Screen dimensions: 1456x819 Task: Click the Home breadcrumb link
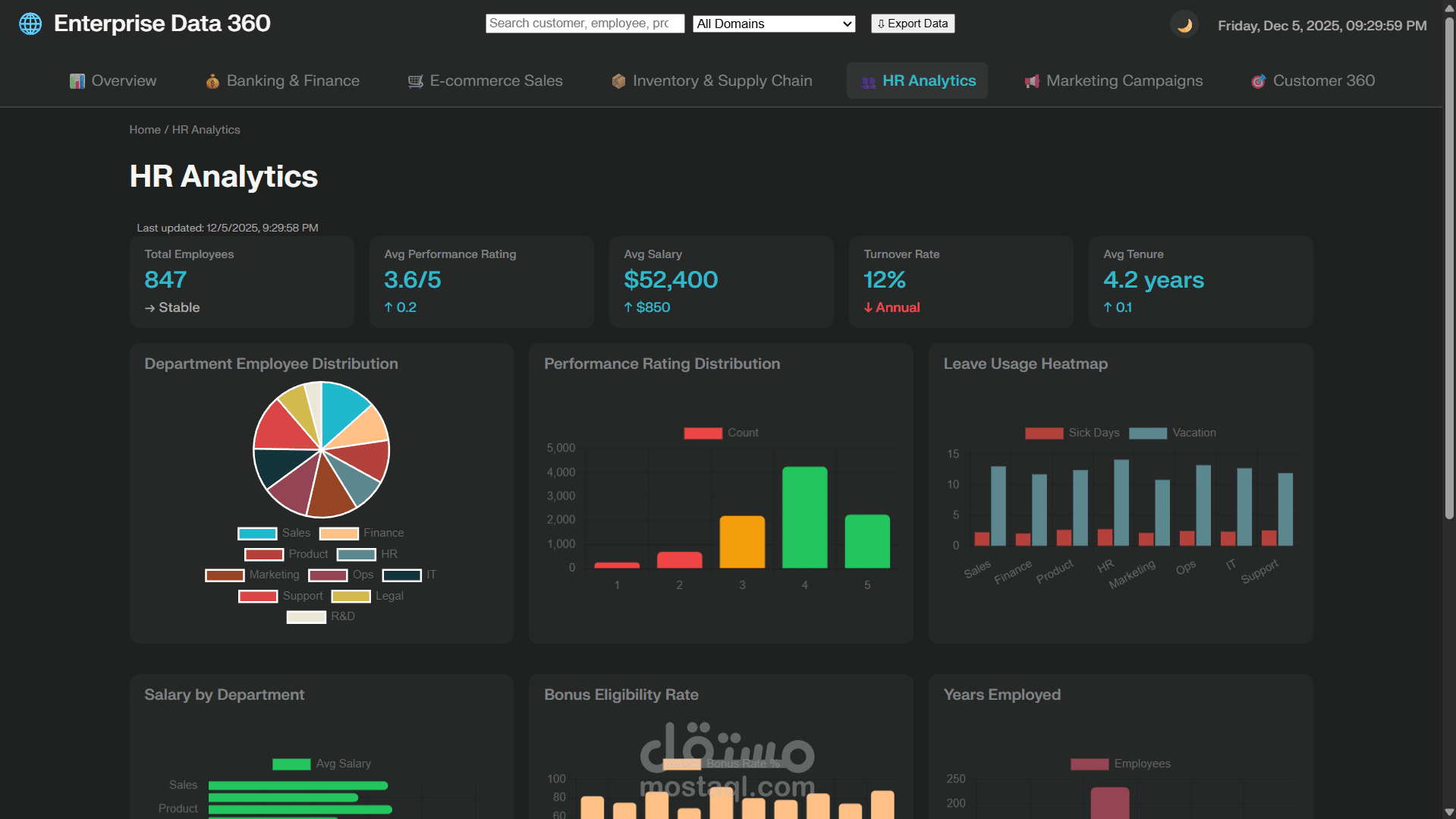[x=145, y=130]
